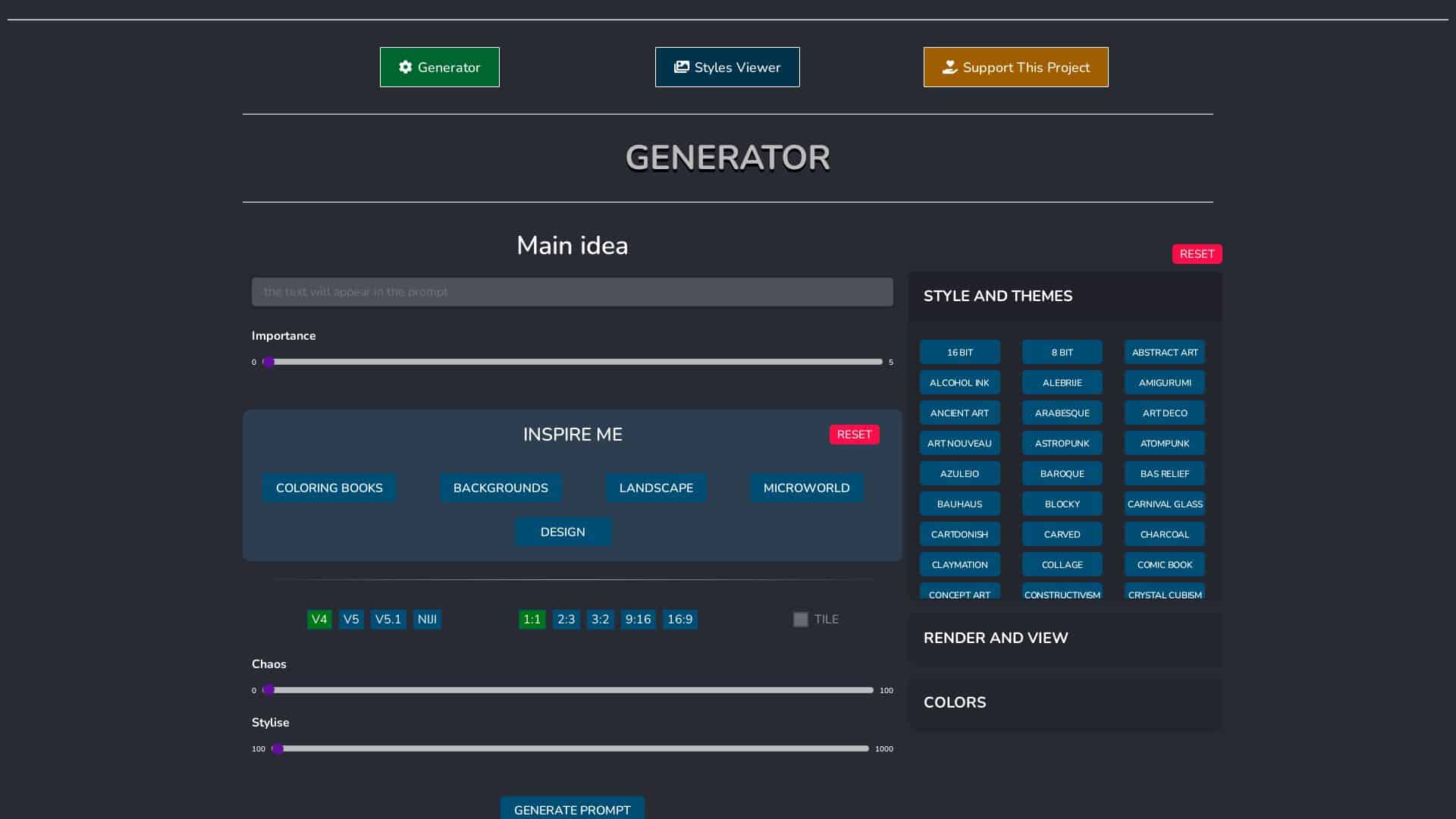Click the RESET button above styles panel

tap(1196, 254)
